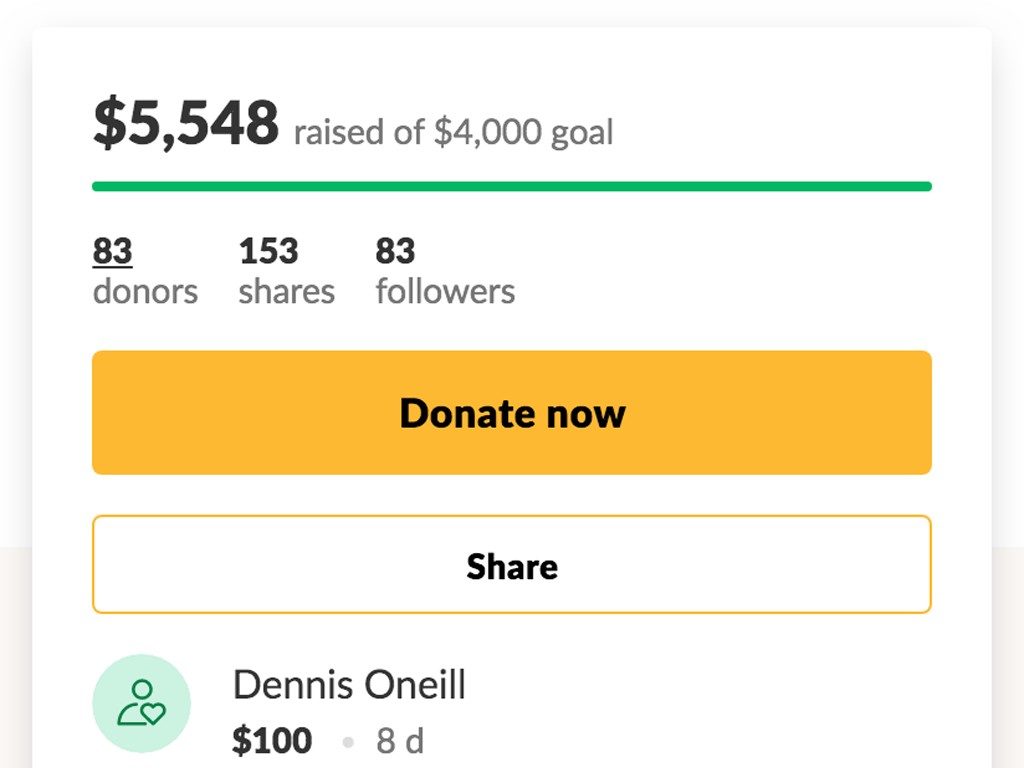The height and width of the screenshot is (768, 1024).
Task: Click the "8 d" donation timestamp
Action: pyautogui.click(x=400, y=741)
